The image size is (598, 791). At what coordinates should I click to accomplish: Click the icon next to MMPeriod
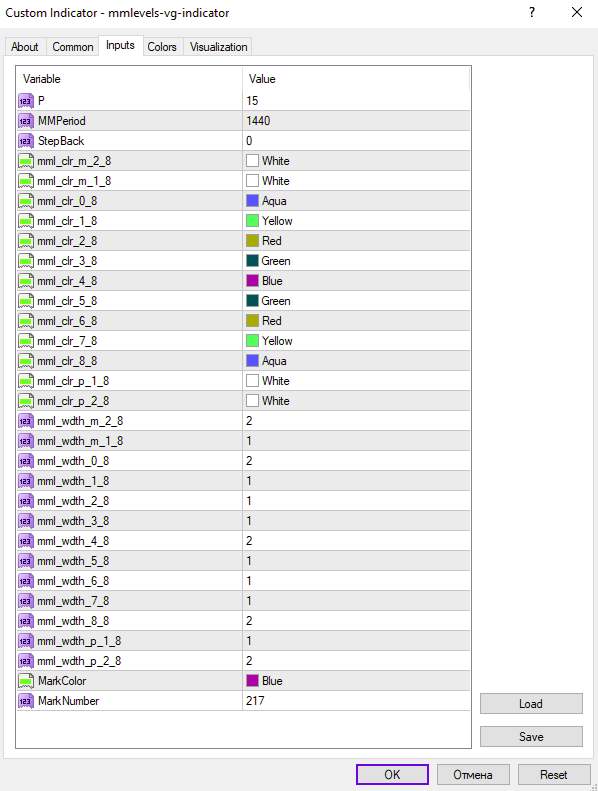[x=25, y=121]
